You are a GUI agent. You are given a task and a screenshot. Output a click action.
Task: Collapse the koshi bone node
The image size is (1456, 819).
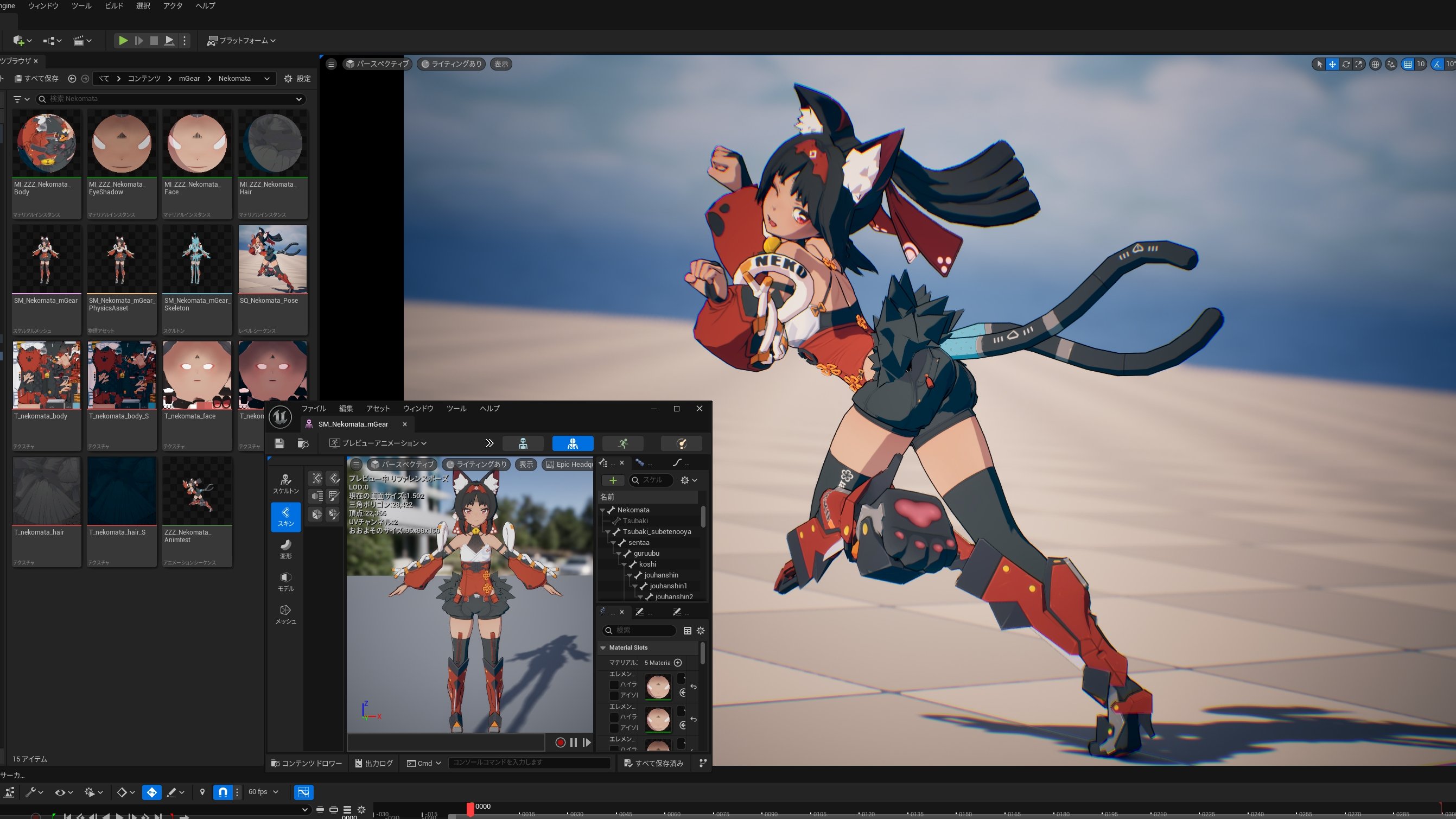[x=624, y=564]
